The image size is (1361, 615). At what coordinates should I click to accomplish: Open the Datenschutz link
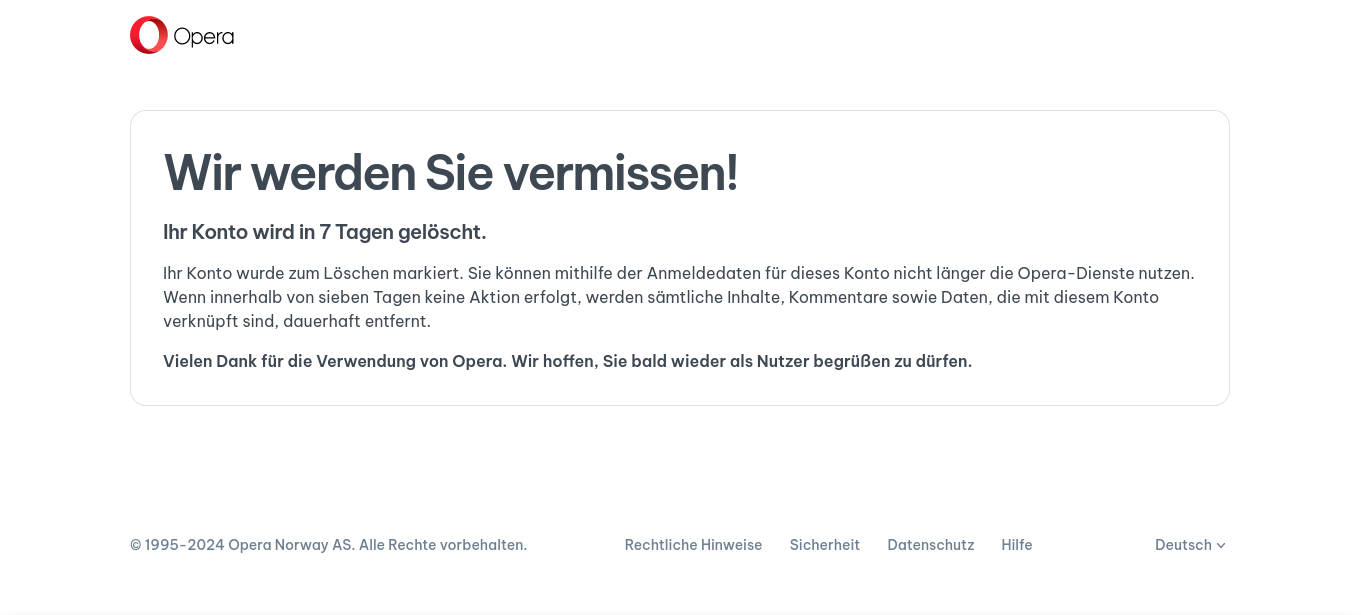pyautogui.click(x=930, y=545)
